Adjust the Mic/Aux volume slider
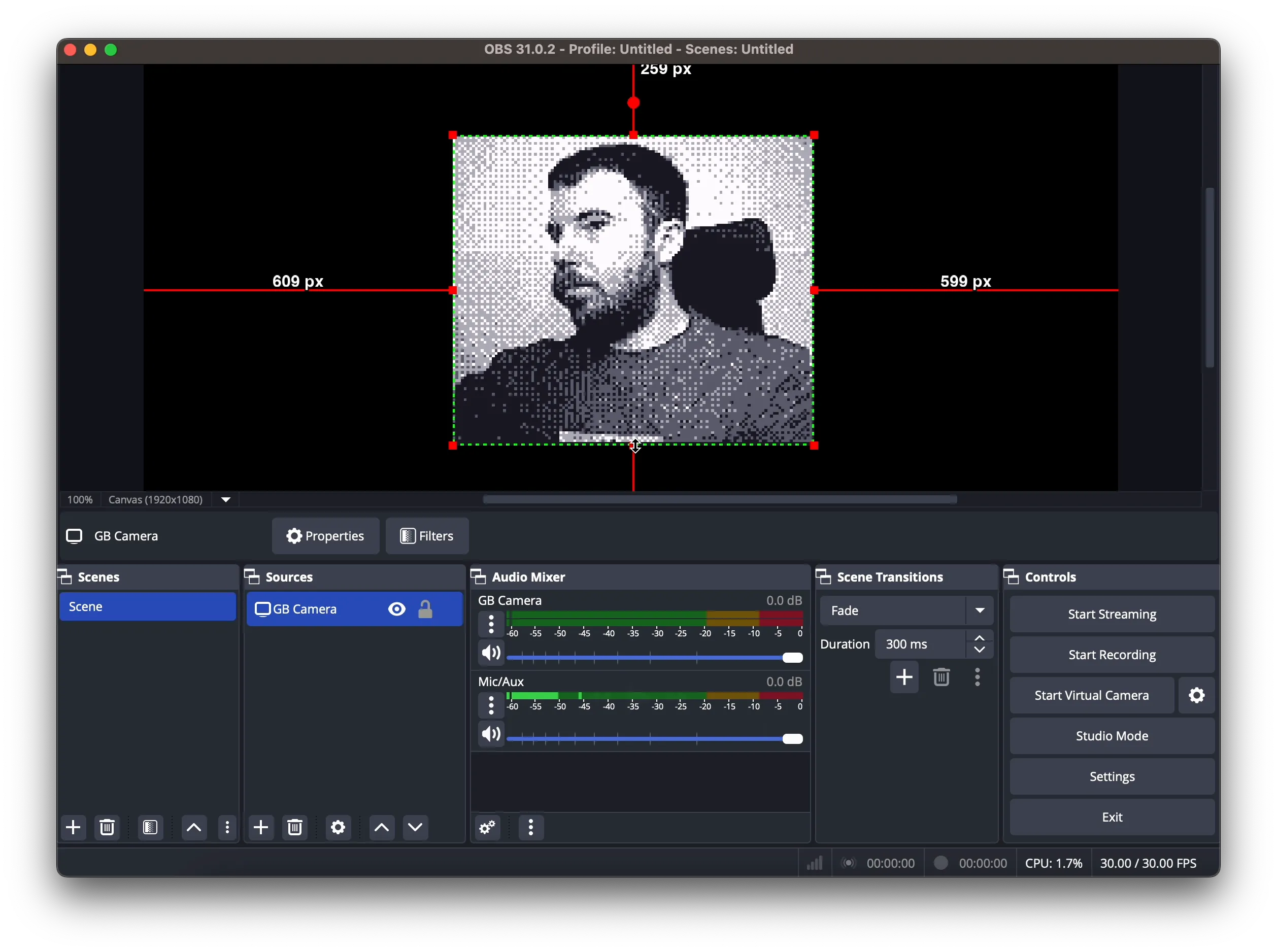The height and width of the screenshot is (952, 1277). point(793,739)
